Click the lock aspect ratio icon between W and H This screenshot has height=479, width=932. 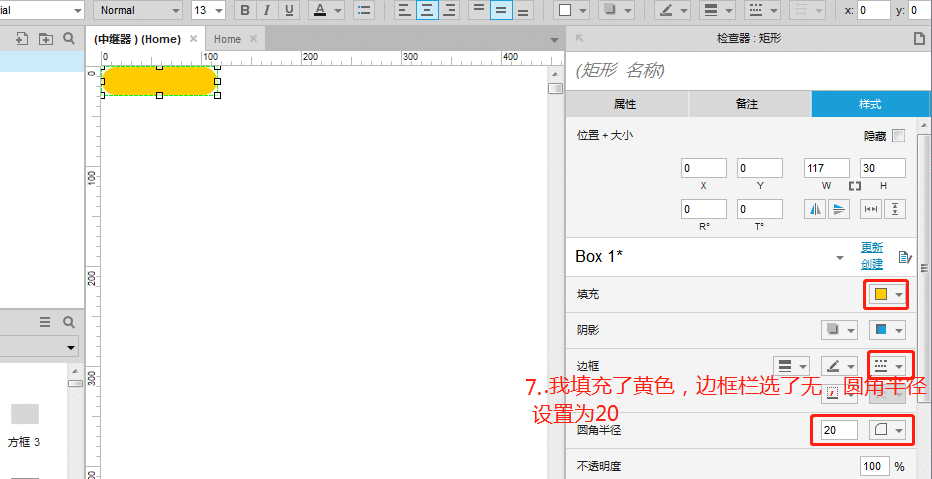click(855, 186)
